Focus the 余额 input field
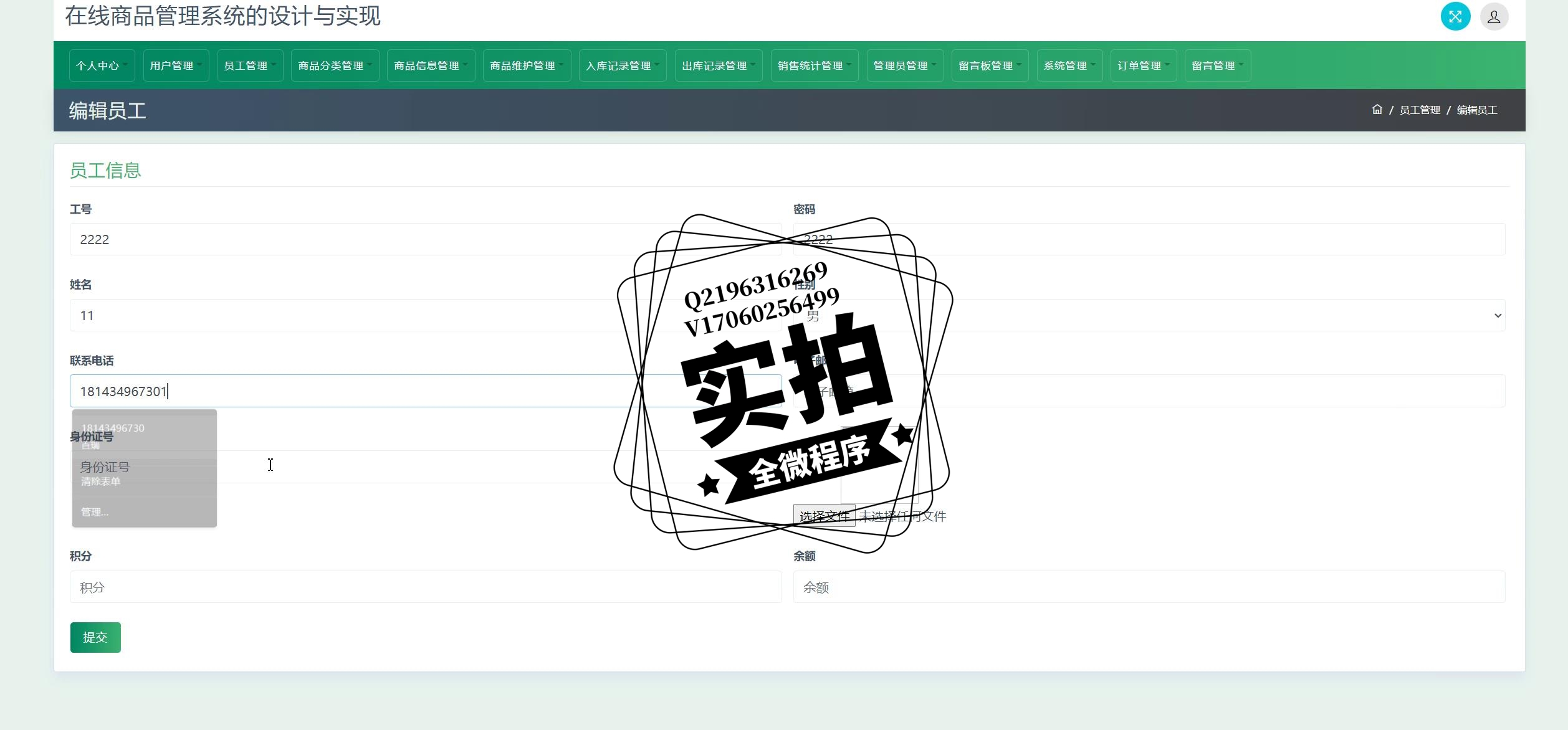The height and width of the screenshot is (730, 1568). pos(1149,587)
